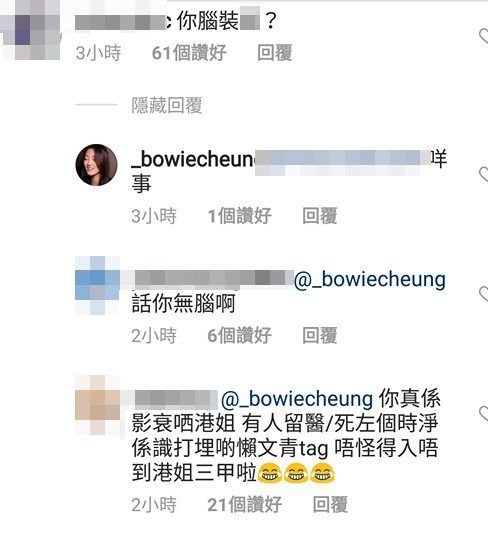Tap the heart next to the 港姐 comment
488x535 pixels.
tap(484, 413)
